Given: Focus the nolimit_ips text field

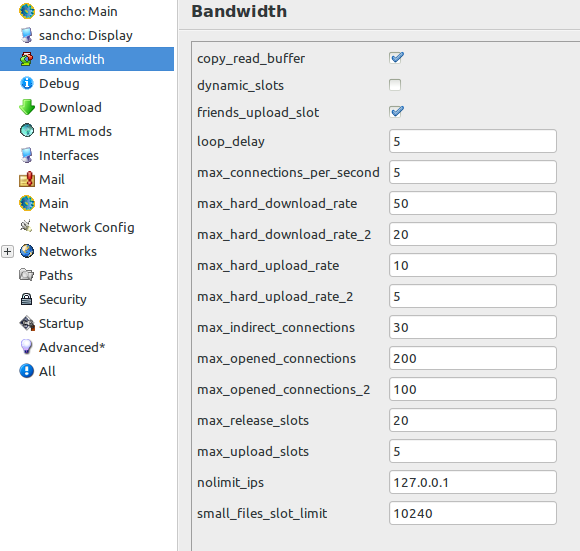Looking at the screenshot, I should (473, 482).
